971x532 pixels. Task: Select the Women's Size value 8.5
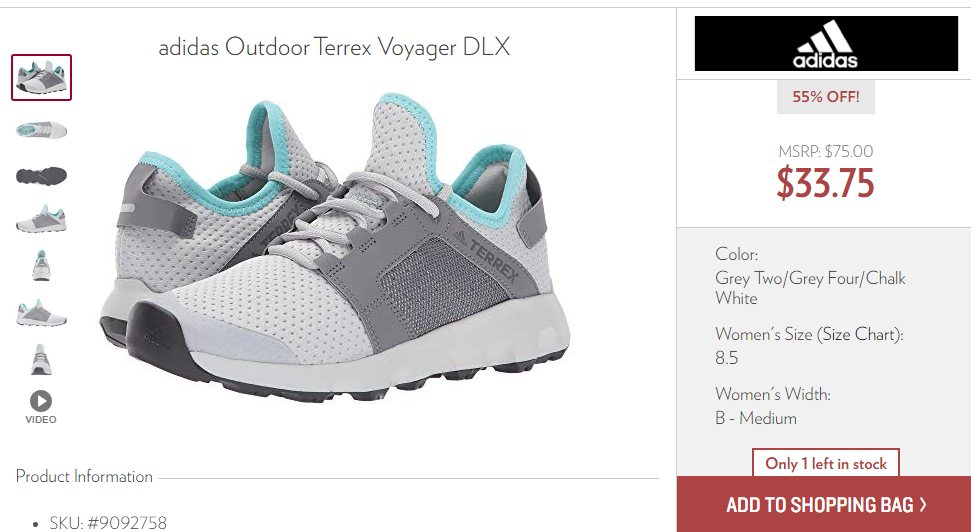point(727,358)
